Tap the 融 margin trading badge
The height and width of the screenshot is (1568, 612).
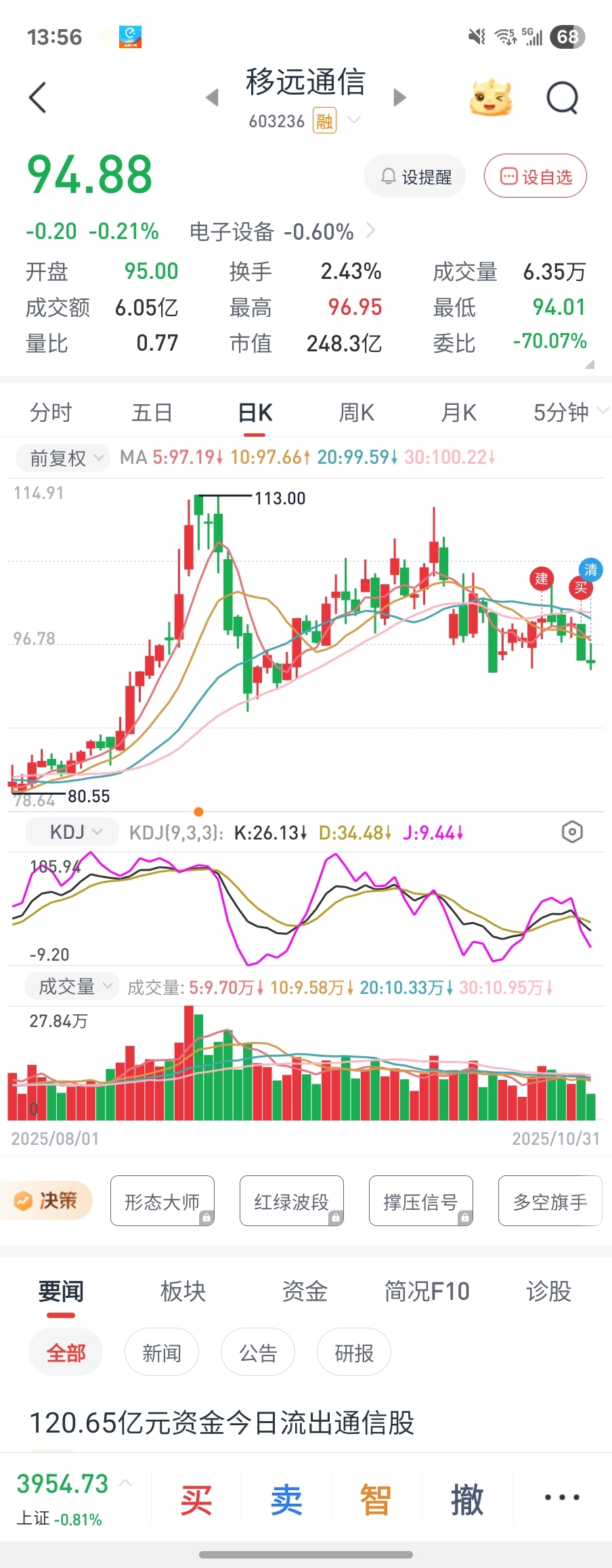(324, 121)
